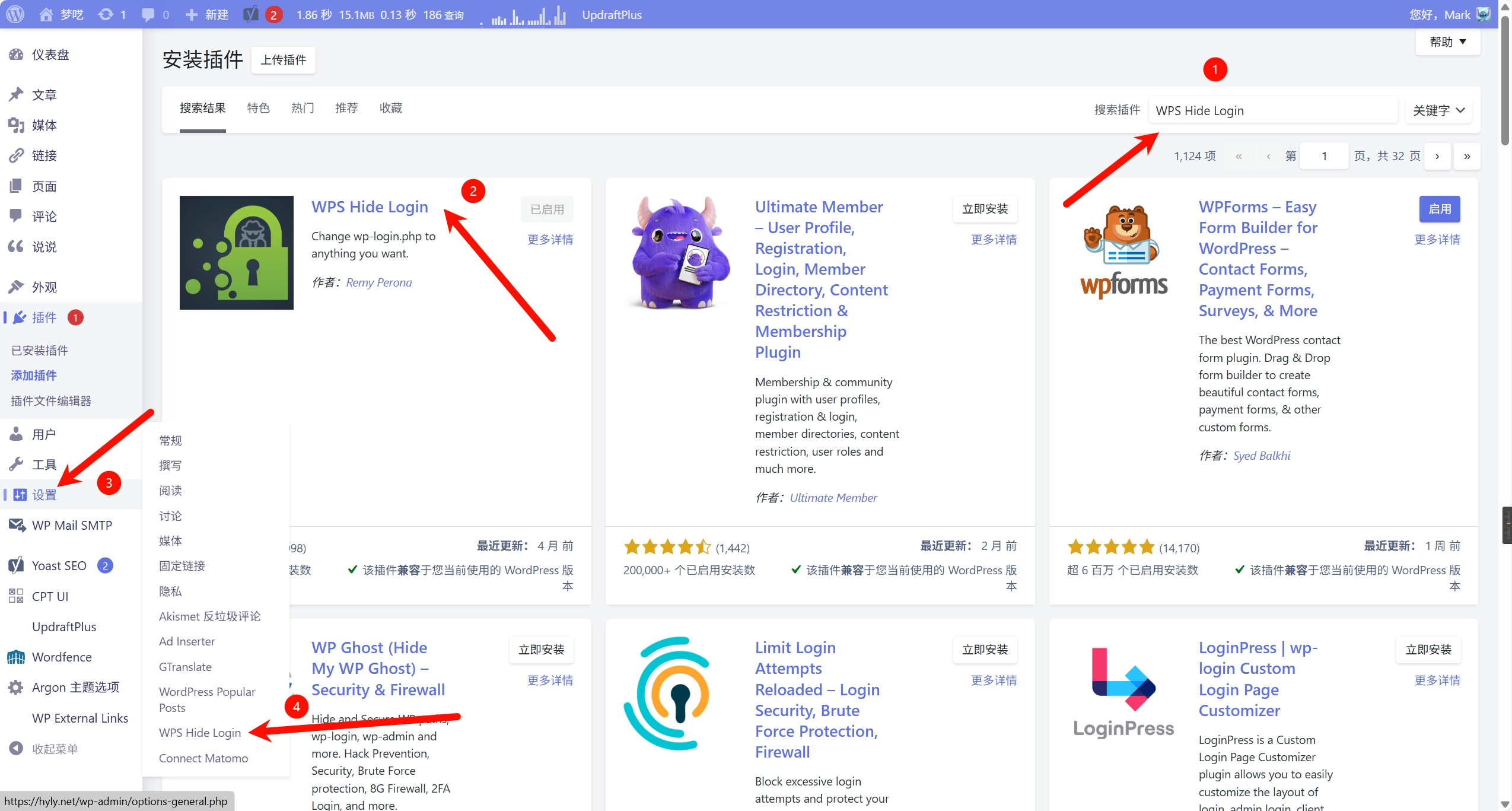Open the 关键字 search type dropdown
1512x811 pixels.
pyautogui.click(x=1438, y=110)
